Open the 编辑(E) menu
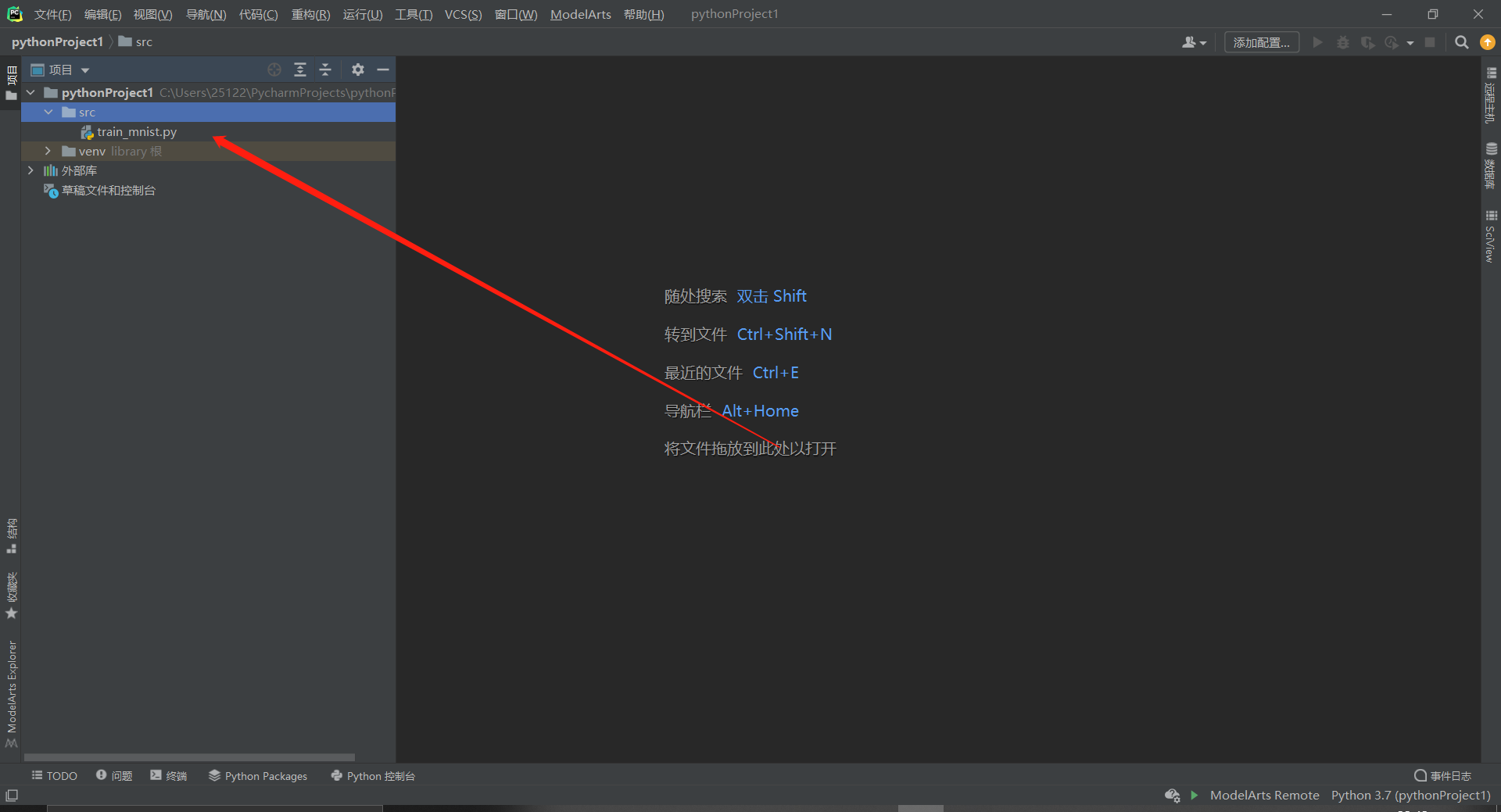Screen dimensions: 1501x812 click(x=102, y=14)
